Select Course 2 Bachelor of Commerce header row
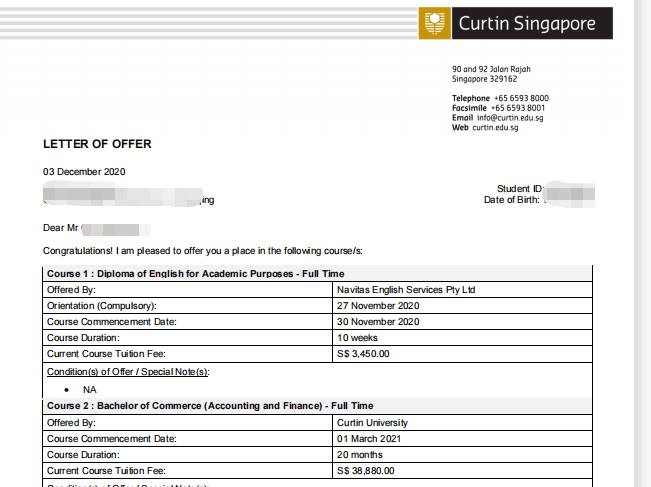The width and height of the screenshot is (651, 487). [x=317, y=406]
